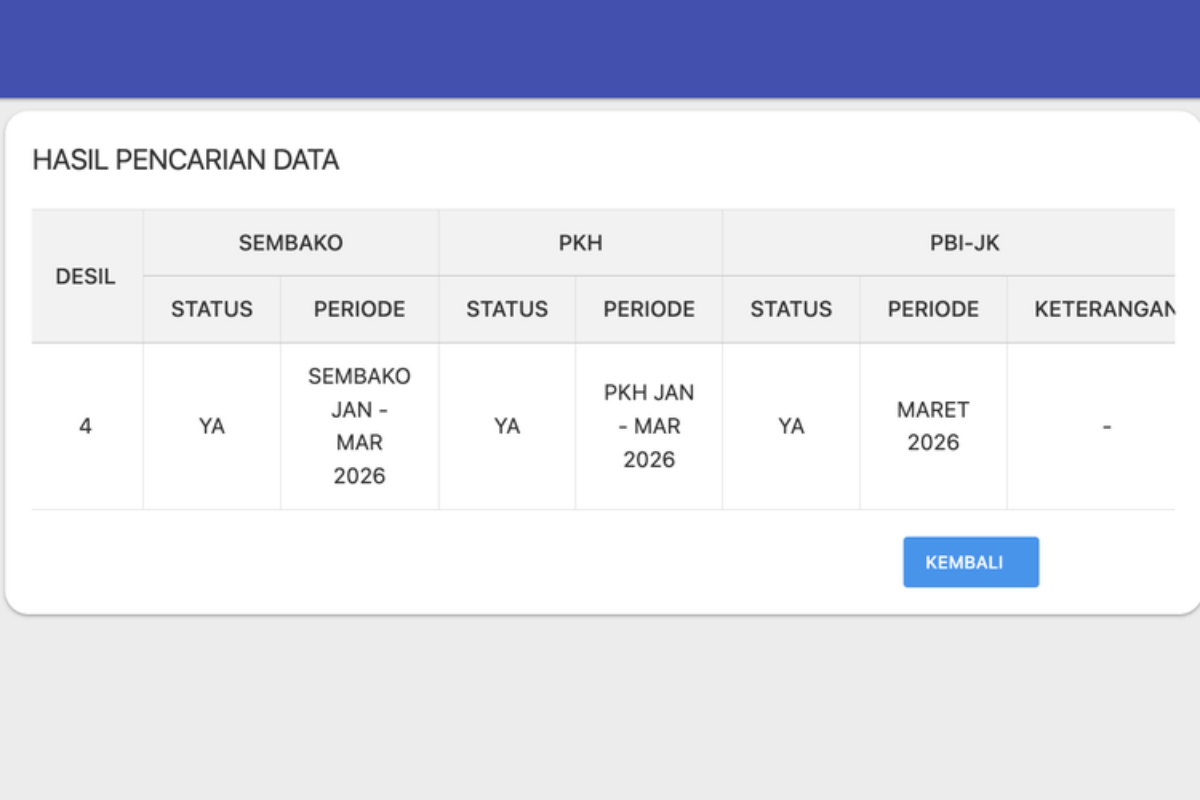The height and width of the screenshot is (800, 1200).
Task: Click the PKH JAN - MAR 2026 cell
Action: [648, 426]
